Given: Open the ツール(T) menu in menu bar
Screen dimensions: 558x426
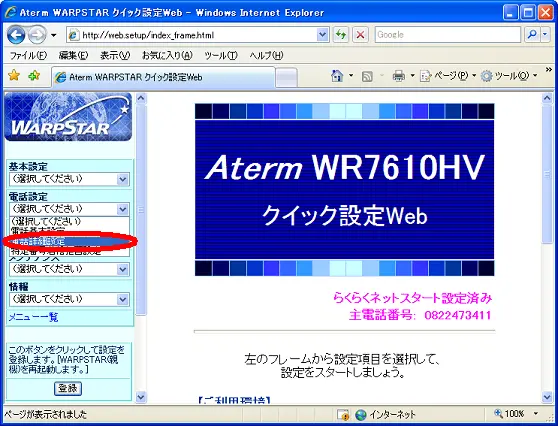Looking at the screenshot, I should pyautogui.click(x=221, y=56).
